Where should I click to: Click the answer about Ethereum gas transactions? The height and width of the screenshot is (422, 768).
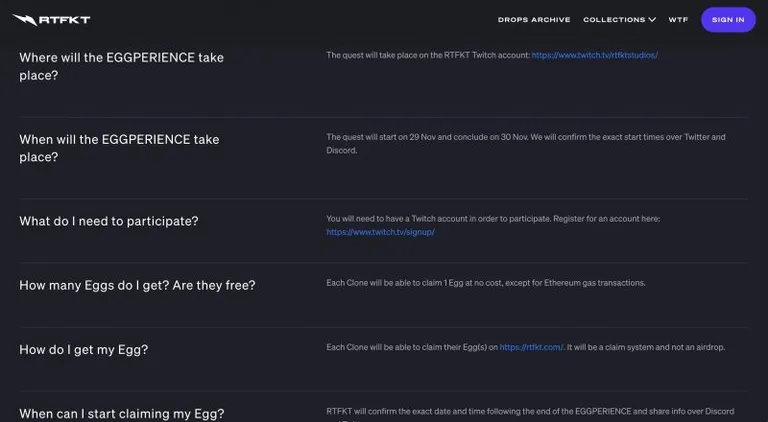[x=485, y=283]
